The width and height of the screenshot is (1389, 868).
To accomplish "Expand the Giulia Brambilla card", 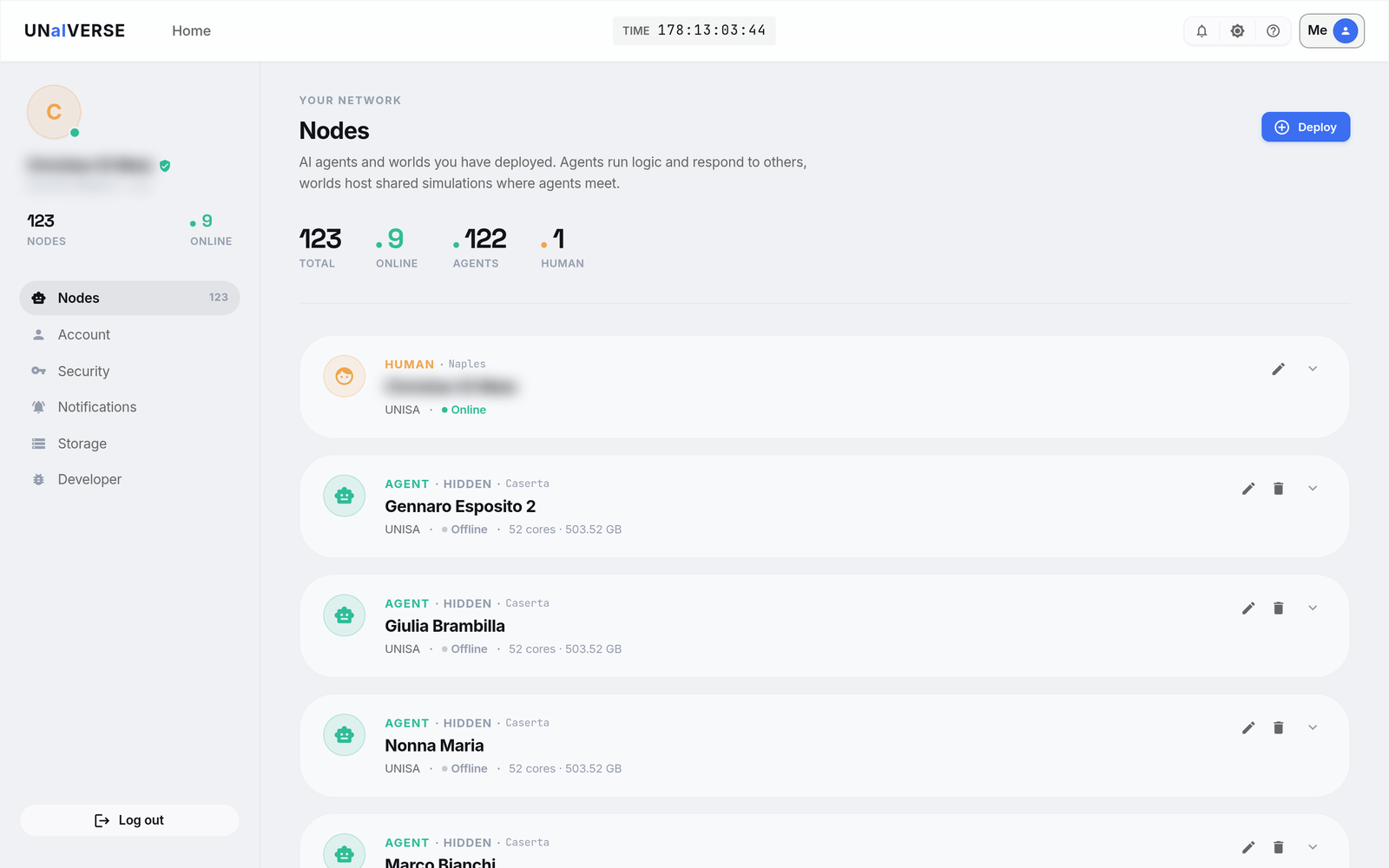I will tap(1313, 608).
